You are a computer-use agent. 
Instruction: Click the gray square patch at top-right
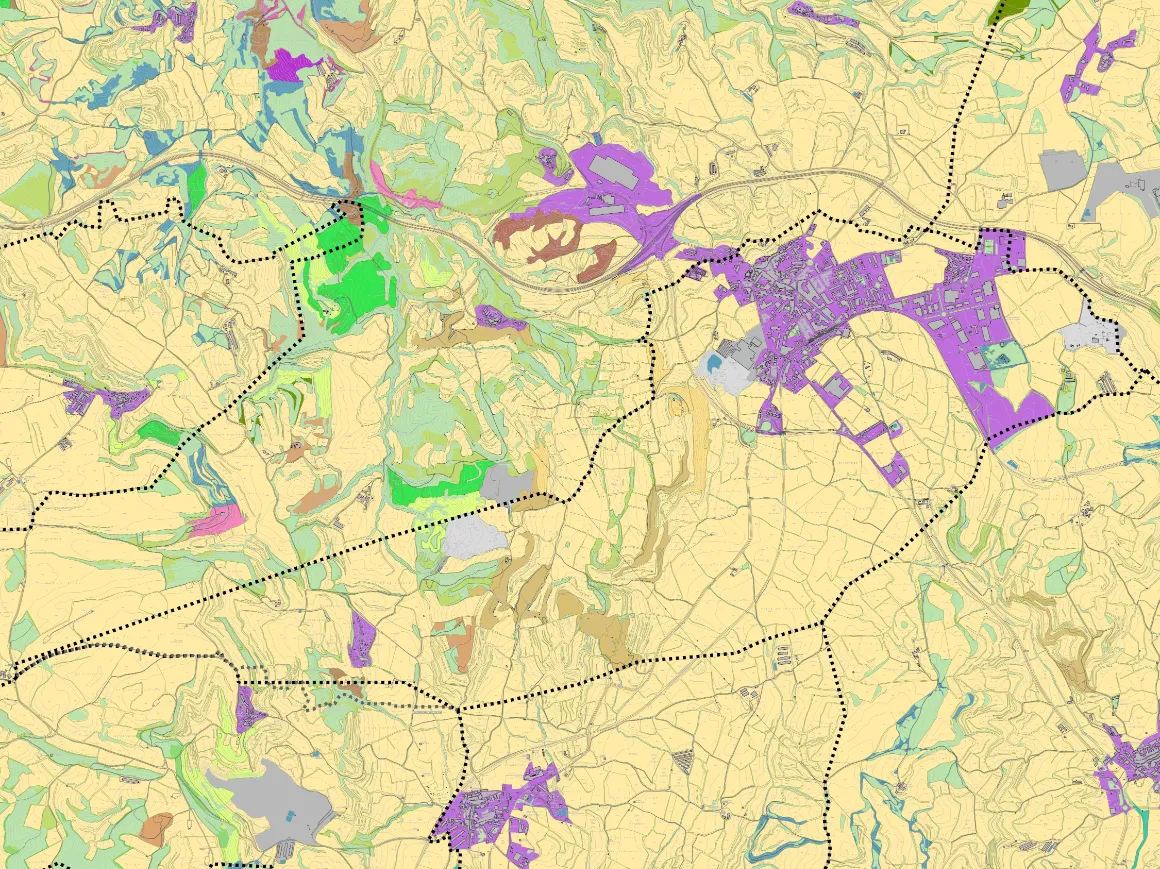(x=1061, y=169)
